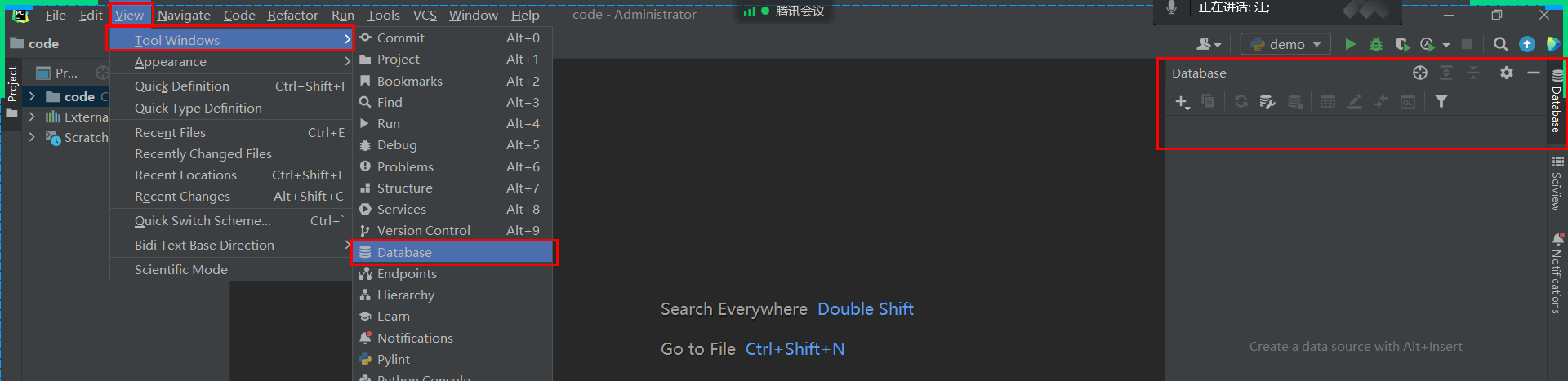The image size is (1568, 381).
Task: Start debugging with the green bug icon
Action: (x=1376, y=44)
